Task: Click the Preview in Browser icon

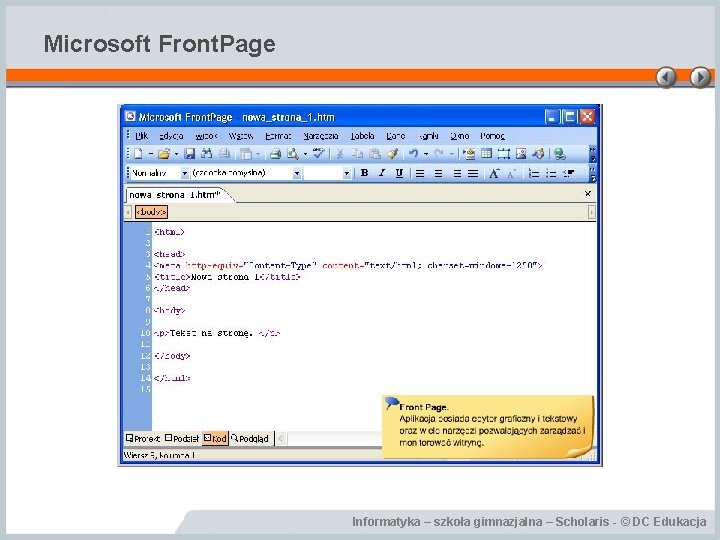Action: pyautogui.click(x=292, y=154)
